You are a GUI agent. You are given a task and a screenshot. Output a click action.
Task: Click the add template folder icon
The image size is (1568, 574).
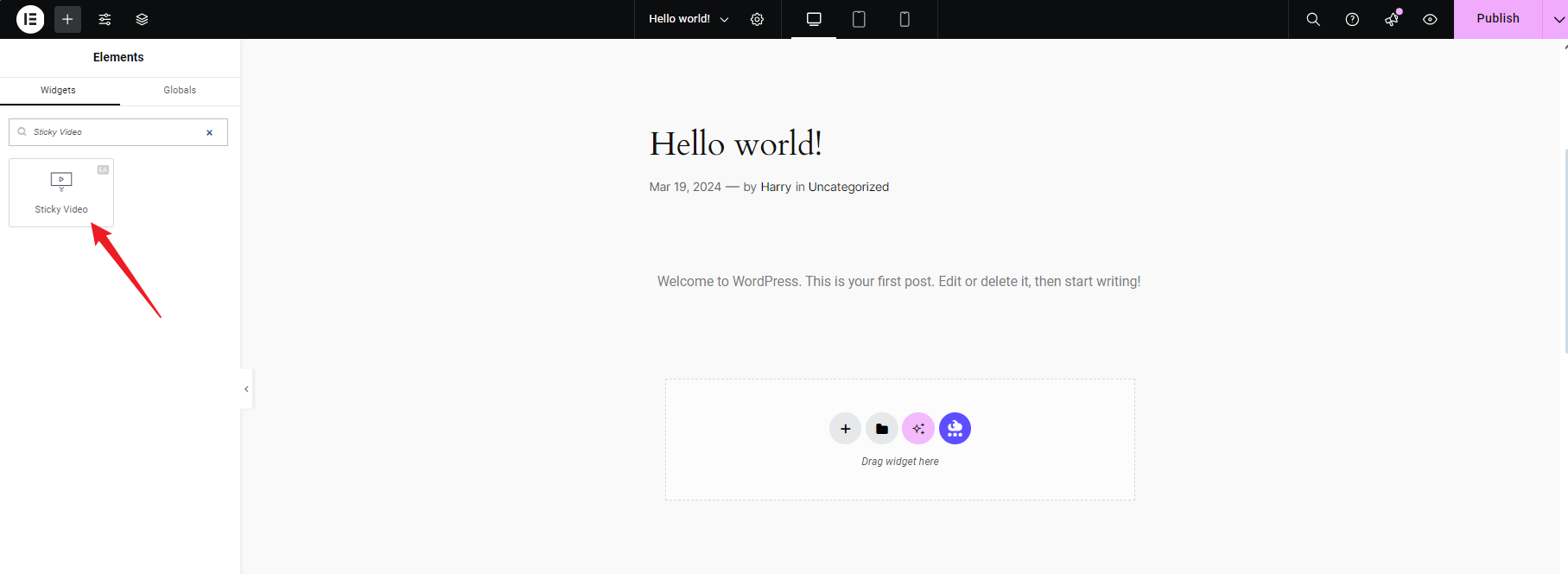click(881, 429)
